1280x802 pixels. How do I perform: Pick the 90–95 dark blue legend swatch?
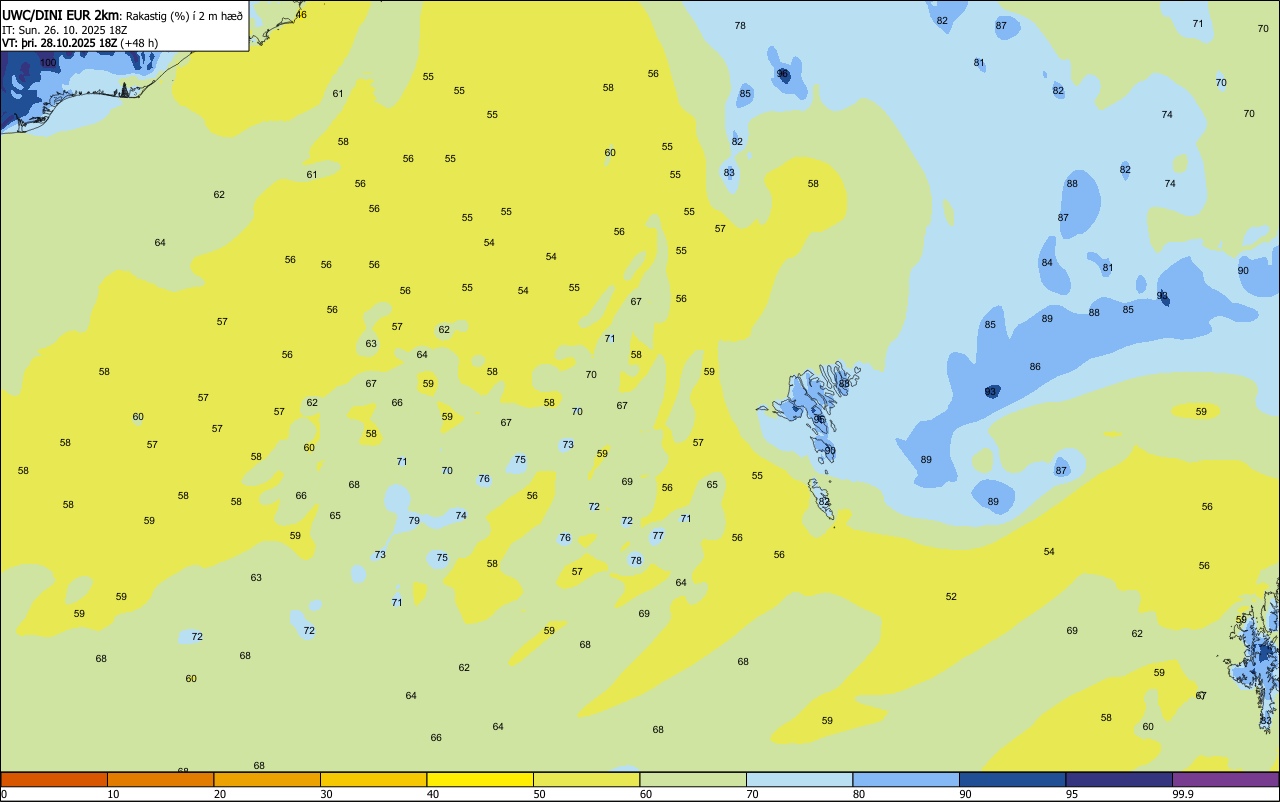point(1012,779)
